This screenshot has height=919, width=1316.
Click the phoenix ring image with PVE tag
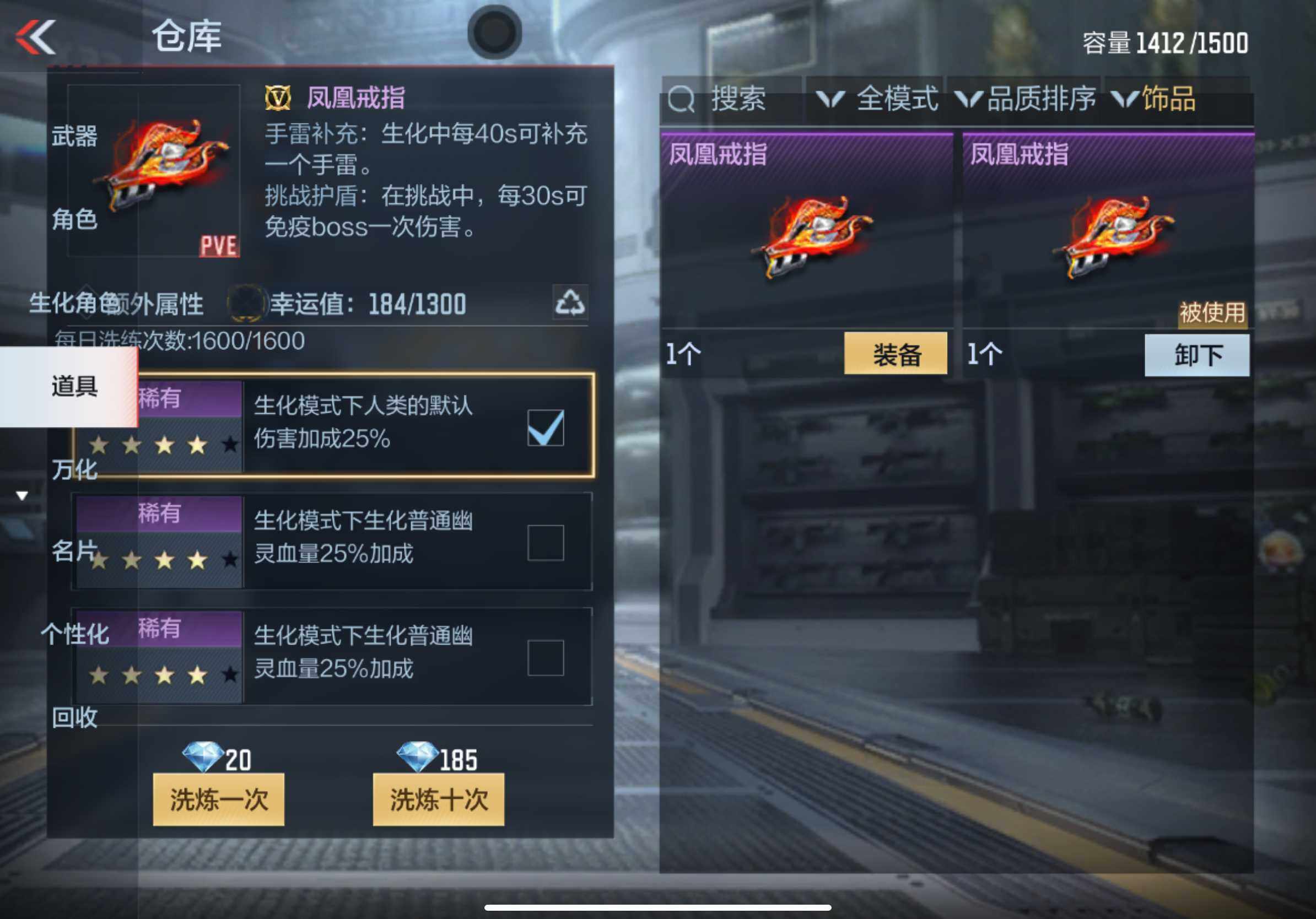pos(154,171)
